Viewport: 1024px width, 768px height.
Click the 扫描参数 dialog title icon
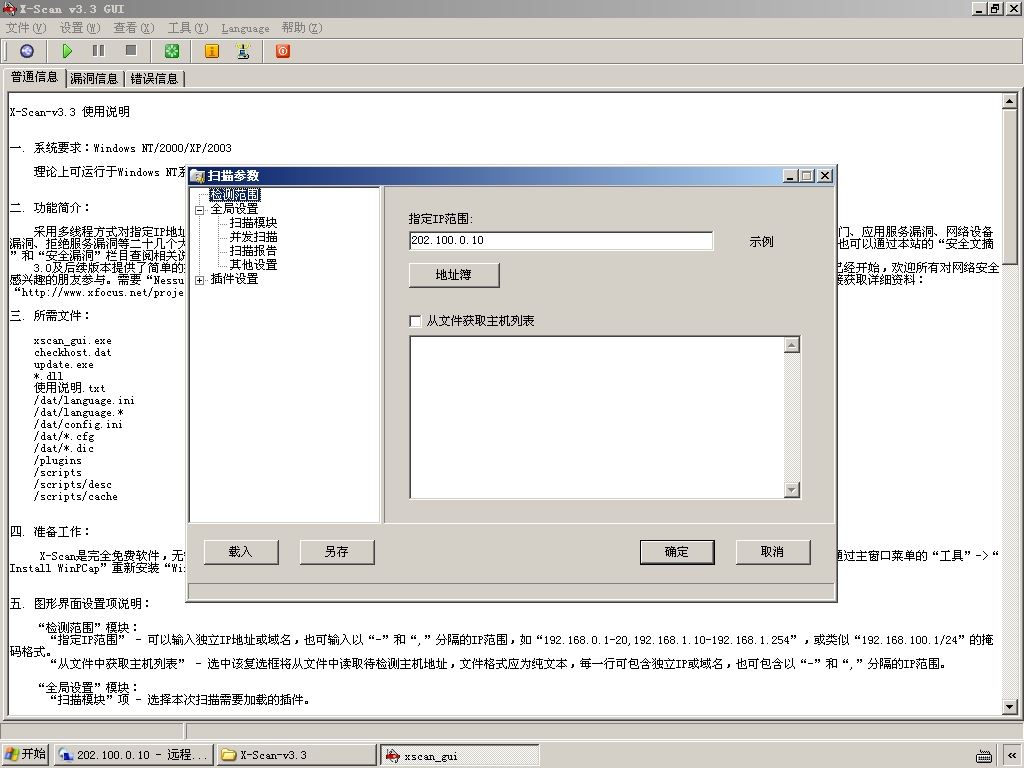(x=198, y=176)
